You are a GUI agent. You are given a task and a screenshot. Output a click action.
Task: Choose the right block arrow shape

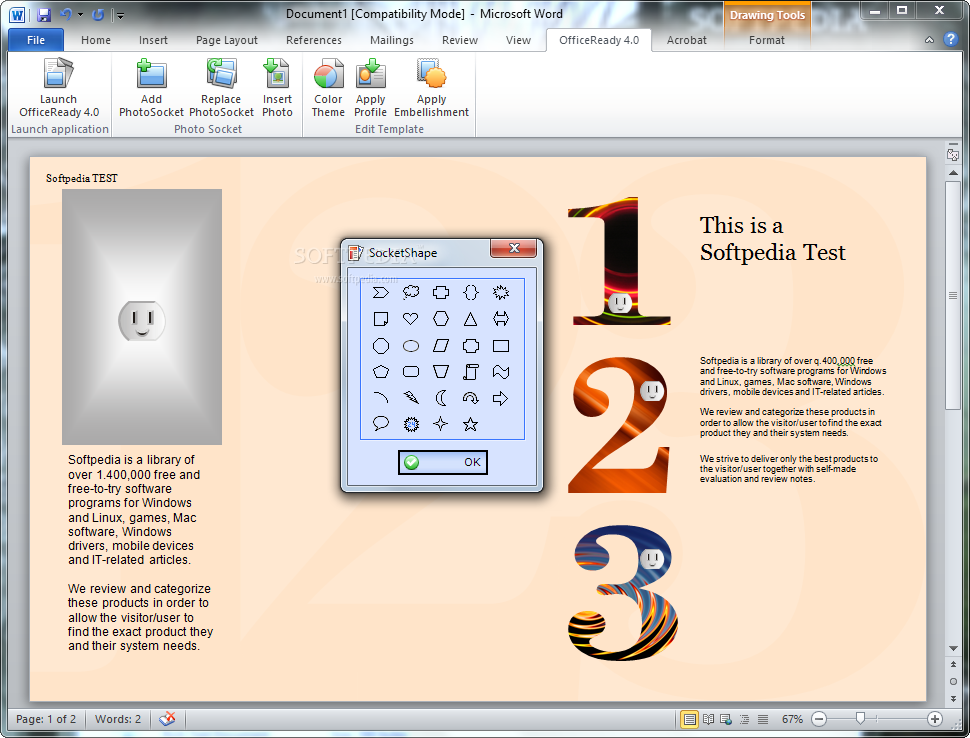pyautogui.click(x=500, y=398)
